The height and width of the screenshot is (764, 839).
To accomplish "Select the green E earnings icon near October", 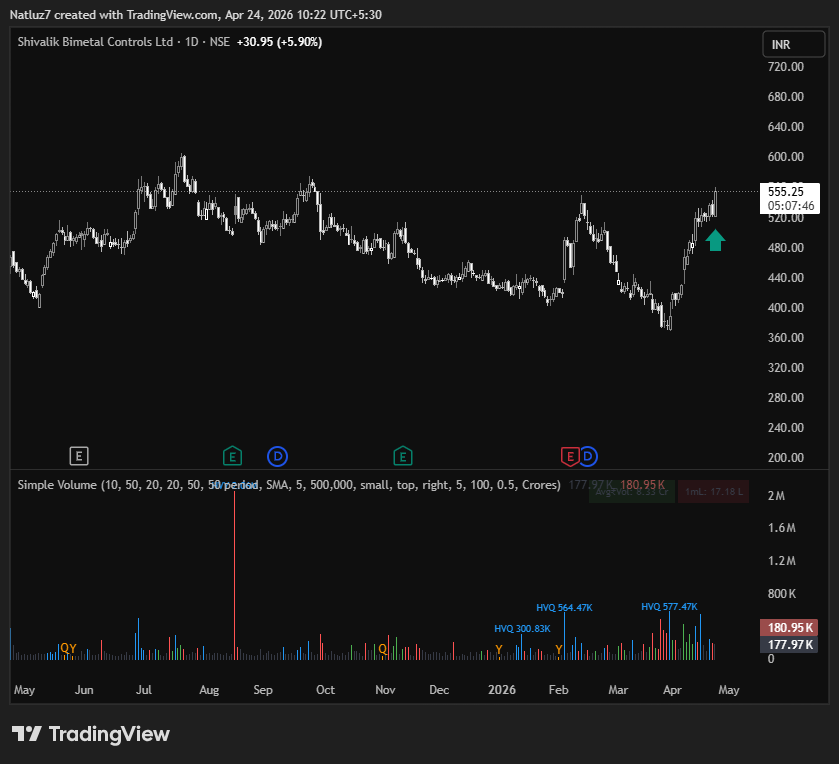I will point(403,456).
